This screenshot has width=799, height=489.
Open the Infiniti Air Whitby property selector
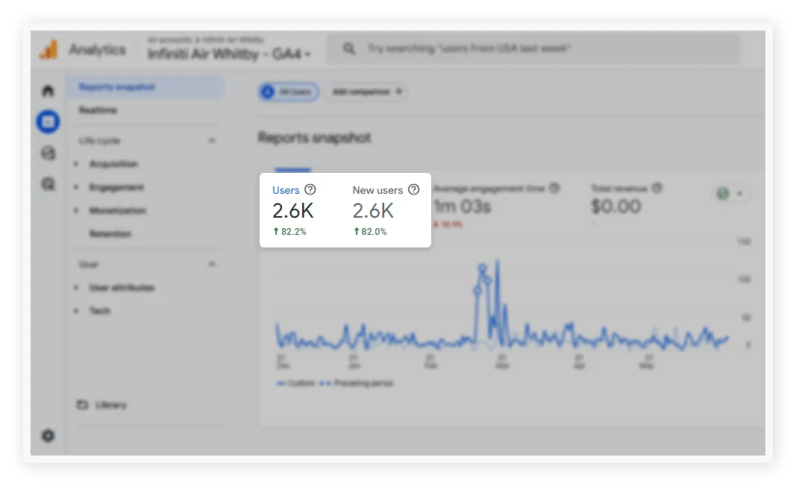(229, 53)
